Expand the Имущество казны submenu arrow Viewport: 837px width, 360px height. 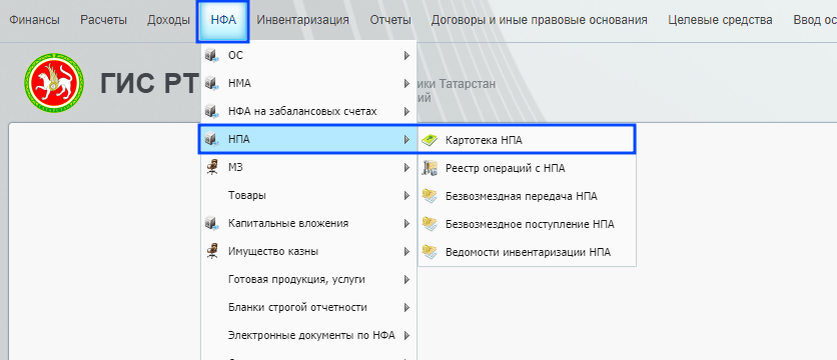[x=407, y=251]
